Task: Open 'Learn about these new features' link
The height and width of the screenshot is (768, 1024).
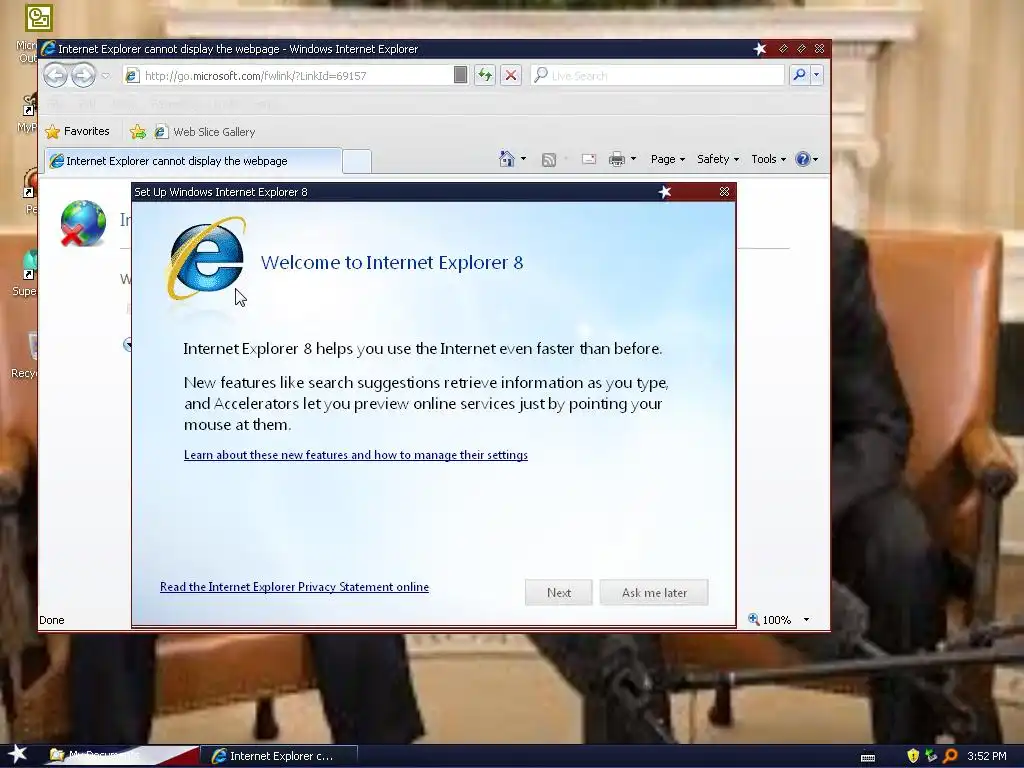Action: [x=356, y=455]
